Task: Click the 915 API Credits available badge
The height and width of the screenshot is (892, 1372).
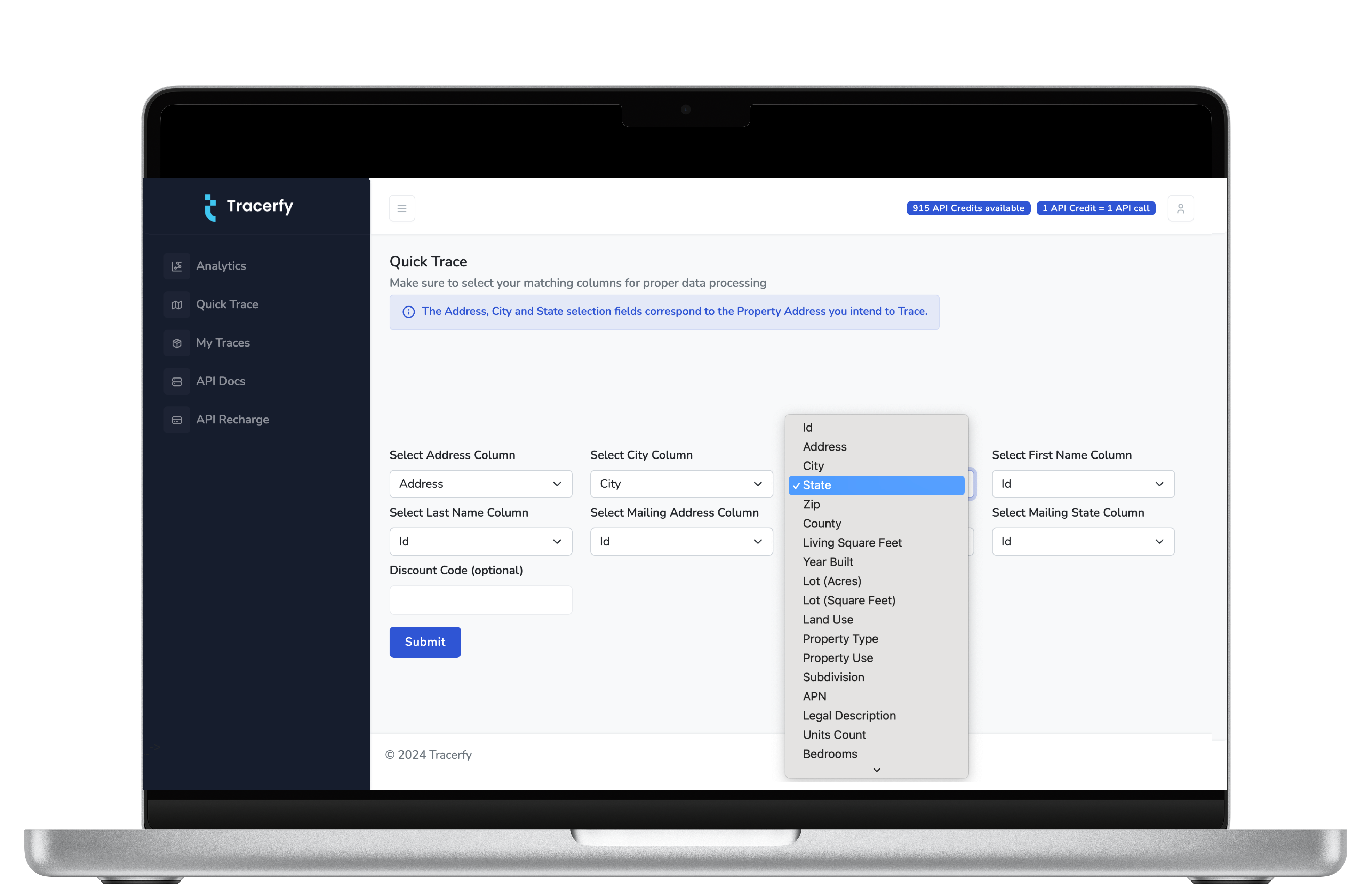Action: tap(967, 208)
